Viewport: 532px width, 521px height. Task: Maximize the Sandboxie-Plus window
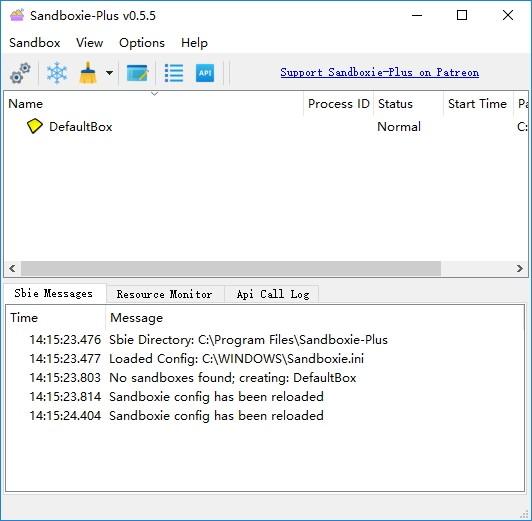pos(462,15)
